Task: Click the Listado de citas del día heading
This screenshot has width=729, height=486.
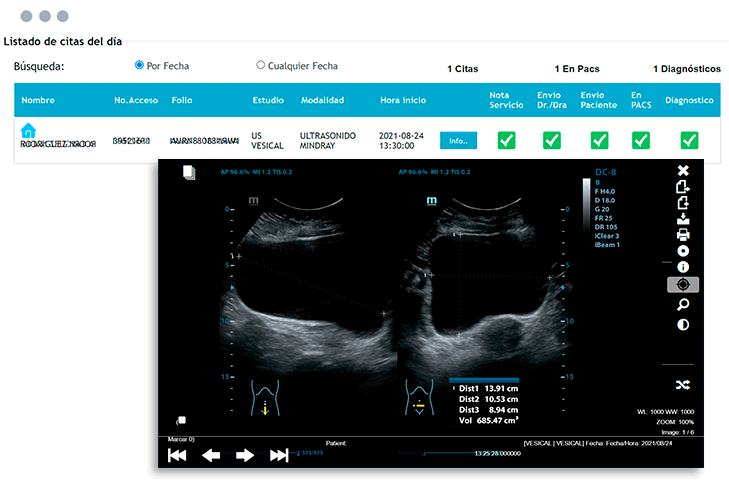Action: tap(63, 41)
